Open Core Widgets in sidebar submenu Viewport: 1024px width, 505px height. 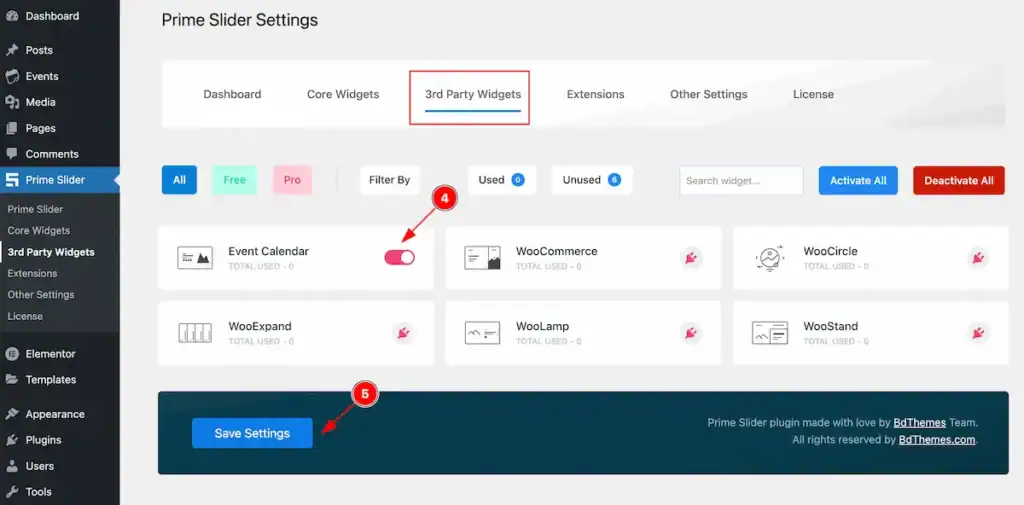(39, 231)
